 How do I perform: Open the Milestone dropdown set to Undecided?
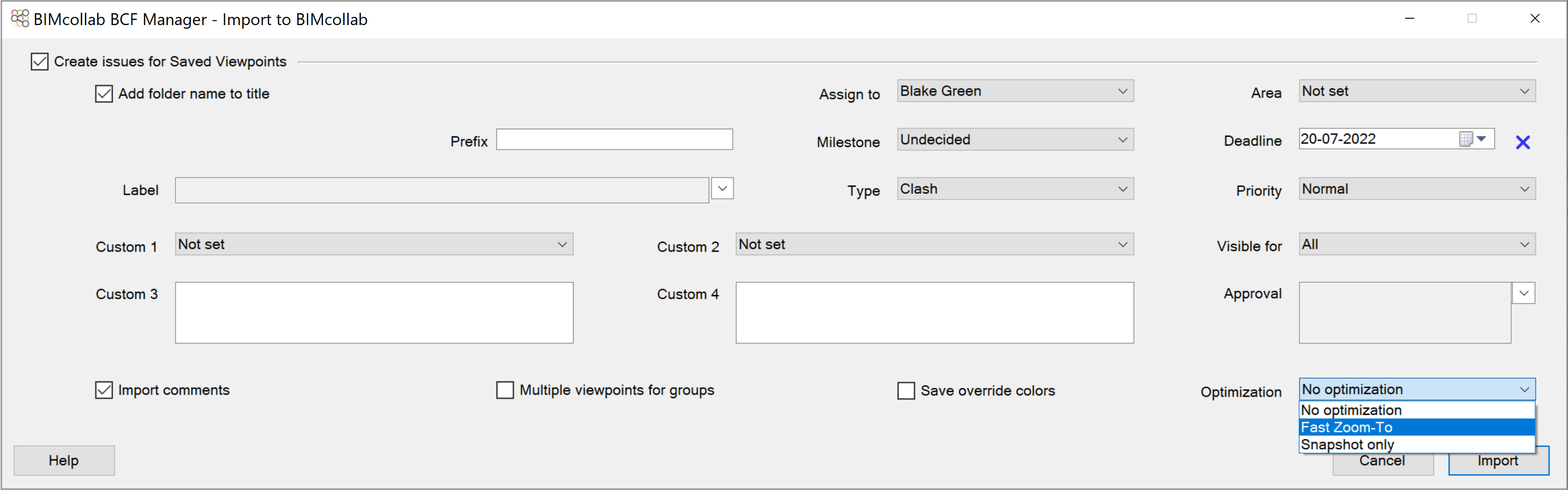[1015, 140]
